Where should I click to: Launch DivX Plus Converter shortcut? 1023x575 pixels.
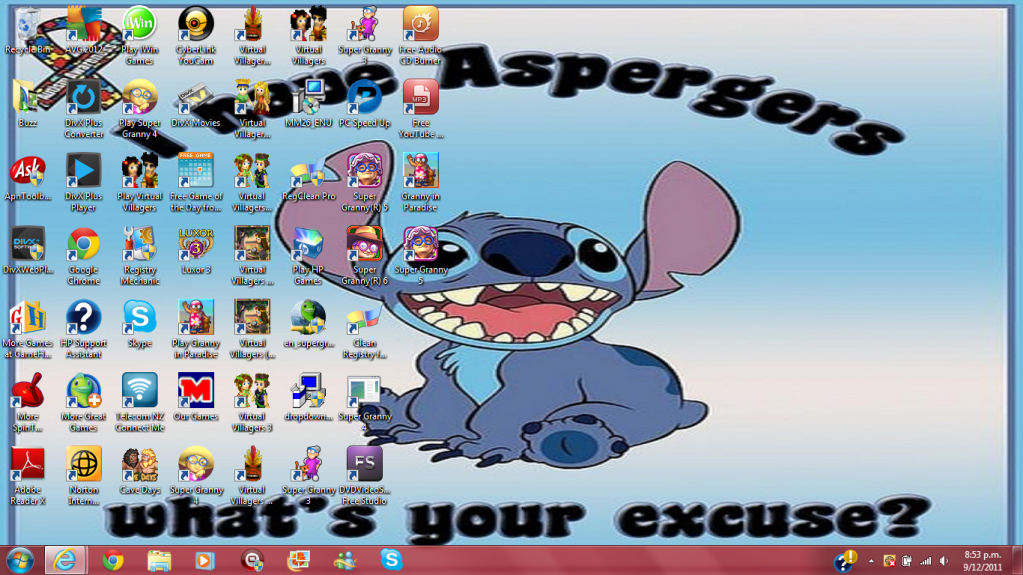tap(84, 109)
